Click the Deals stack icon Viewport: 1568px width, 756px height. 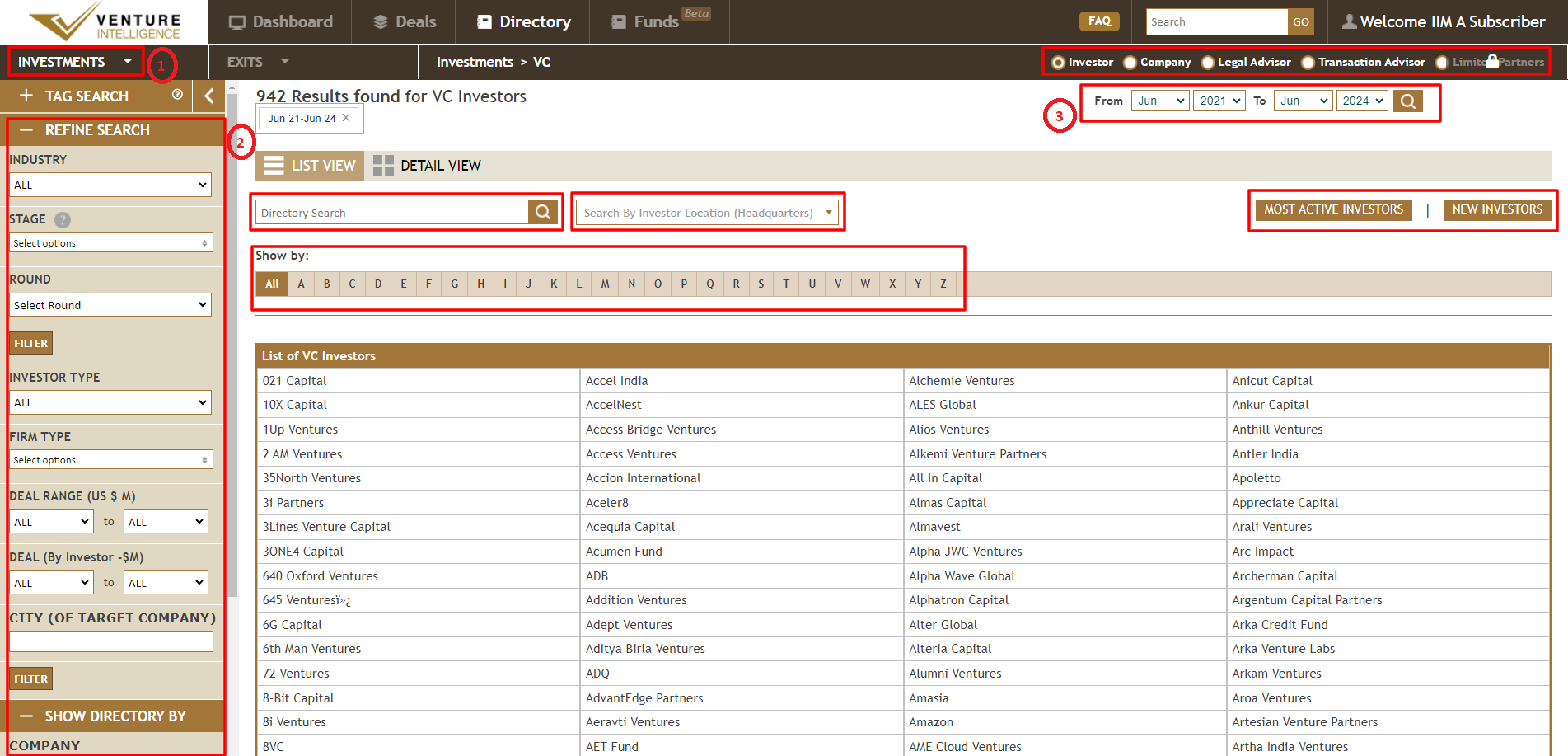click(x=380, y=22)
